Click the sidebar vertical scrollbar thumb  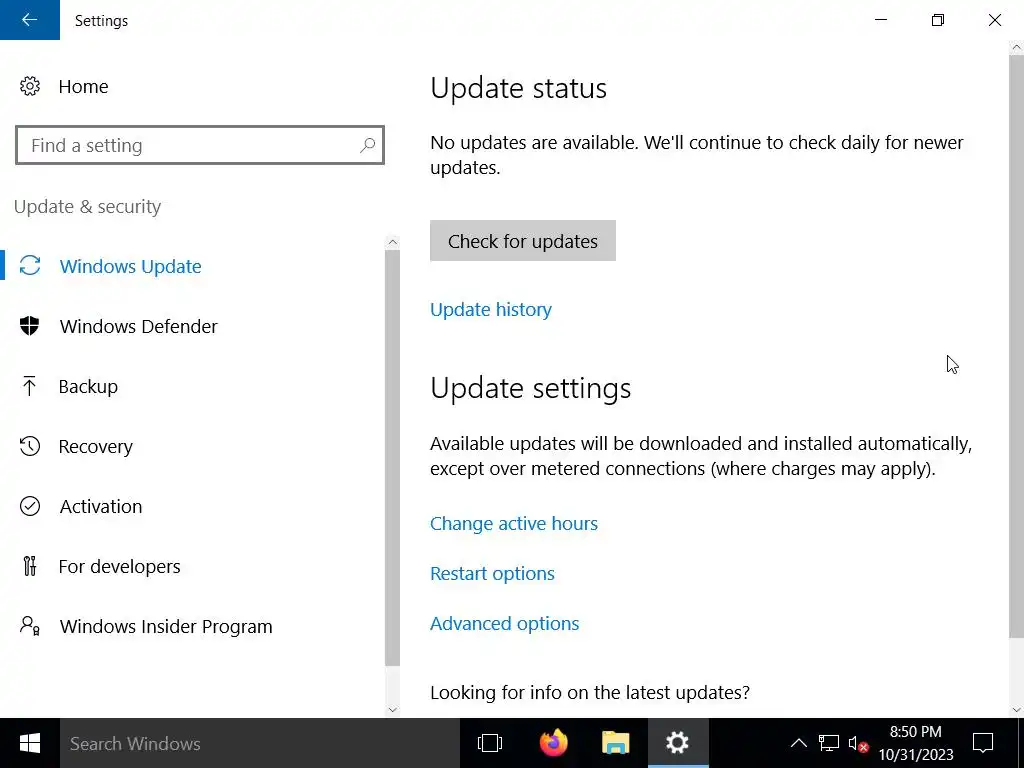(392, 457)
